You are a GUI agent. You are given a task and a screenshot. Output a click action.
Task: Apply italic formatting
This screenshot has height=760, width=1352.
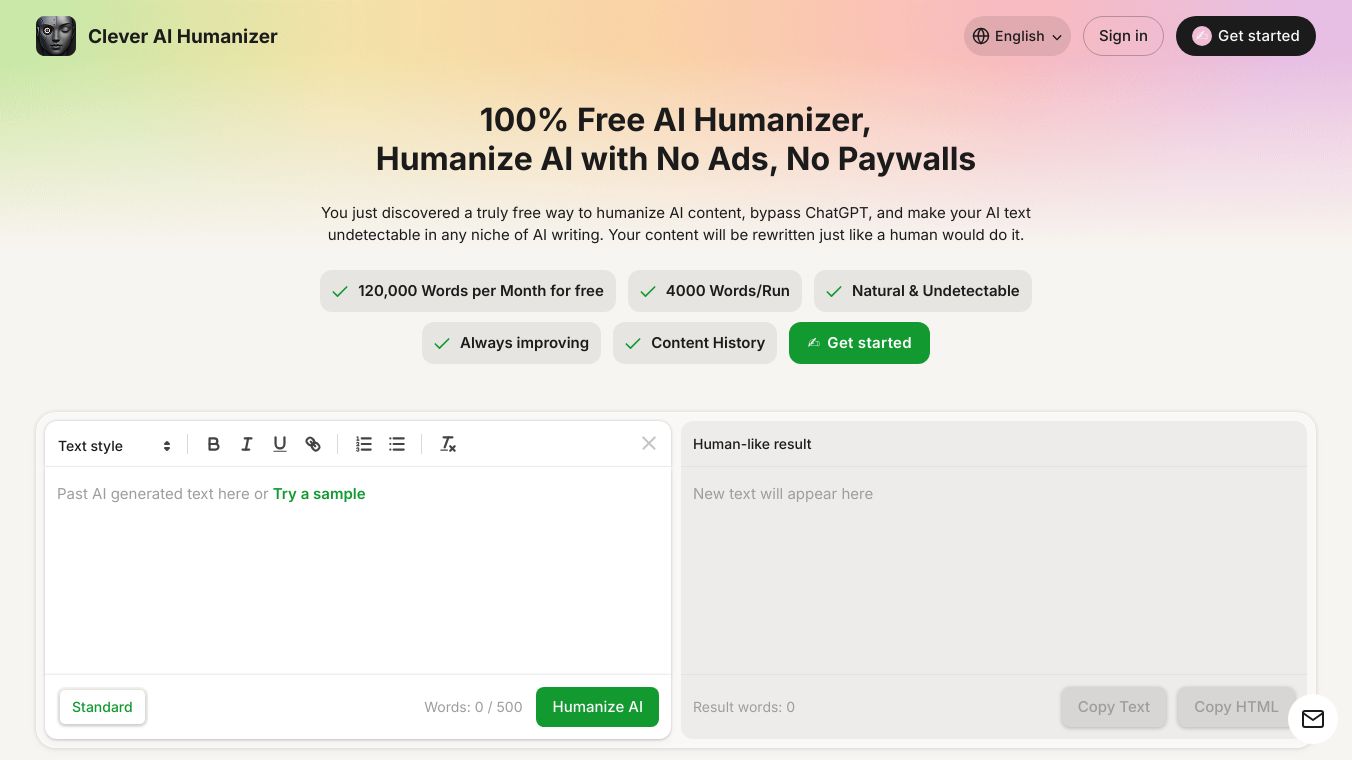point(247,444)
